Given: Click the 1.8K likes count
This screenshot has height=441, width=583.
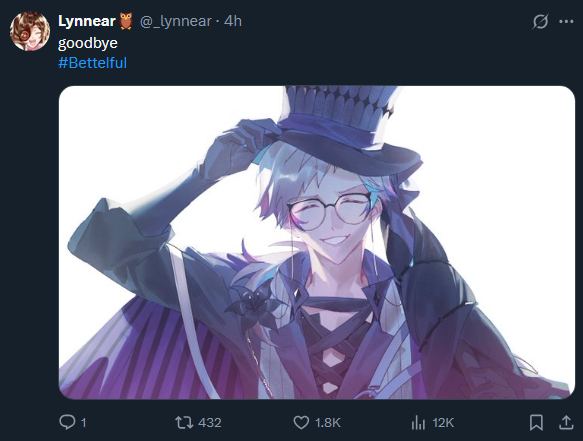Looking at the screenshot, I should coord(328,422).
